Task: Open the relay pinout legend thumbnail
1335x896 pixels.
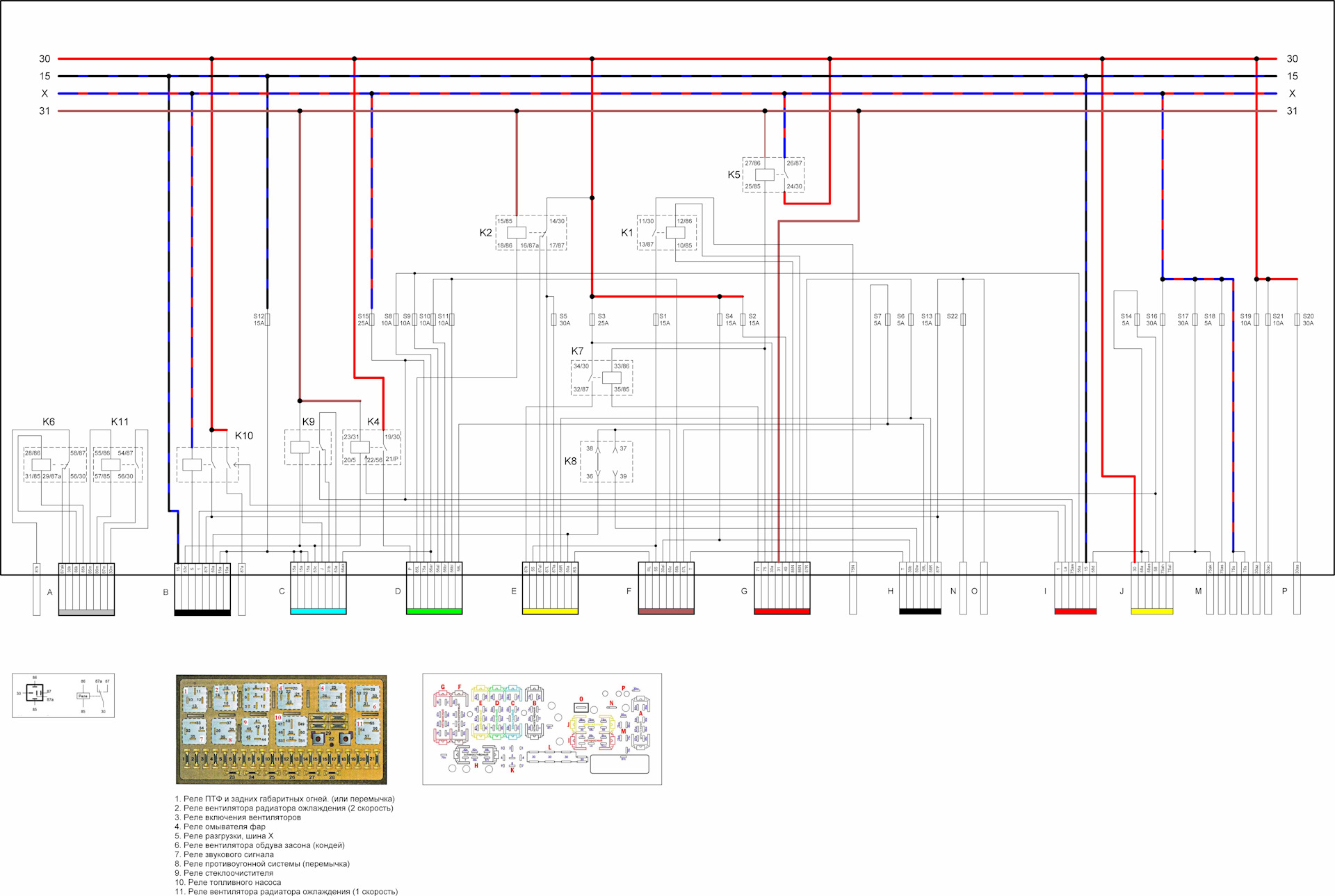Action: (x=63, y=695)
